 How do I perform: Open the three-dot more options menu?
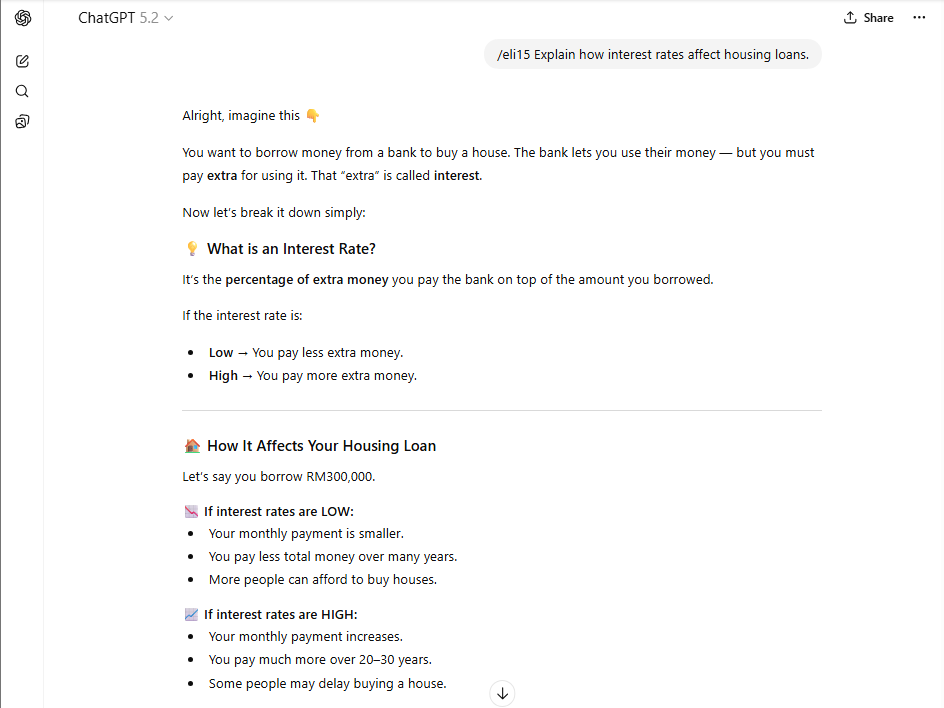coord(919,18)
